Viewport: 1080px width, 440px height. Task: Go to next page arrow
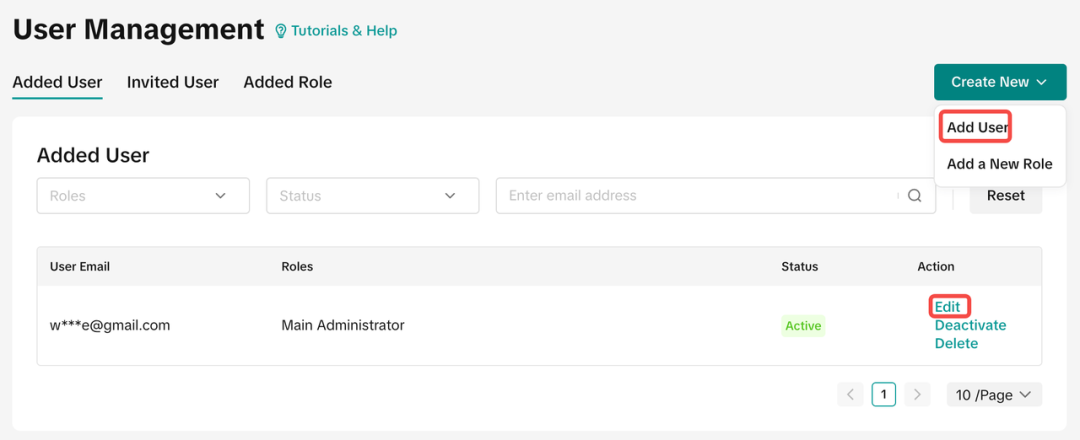coord(917,395)
